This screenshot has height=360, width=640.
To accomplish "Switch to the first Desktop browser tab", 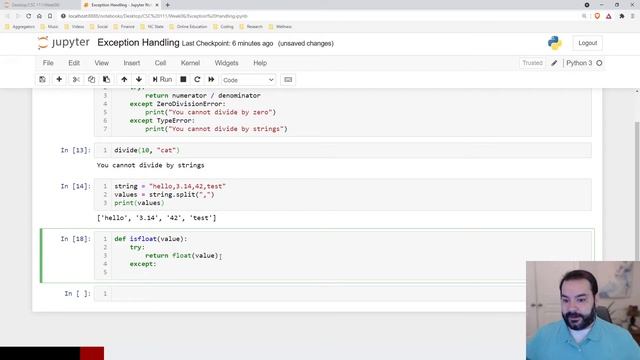I will pyautogui.click(x=36, y=5).
